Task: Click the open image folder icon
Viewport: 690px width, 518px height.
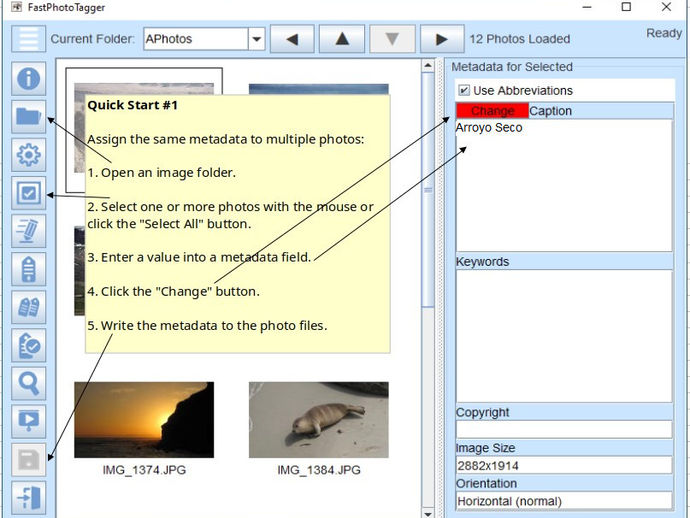Action: coord(29,117)
